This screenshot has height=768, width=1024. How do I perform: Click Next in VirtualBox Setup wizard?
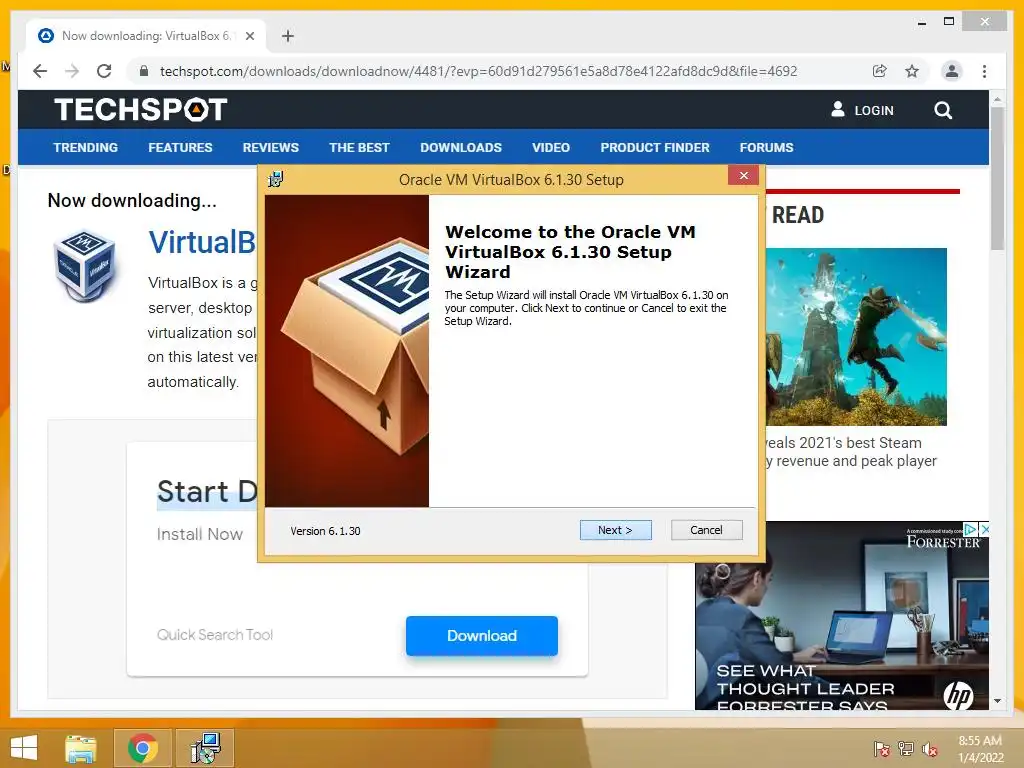615,530
